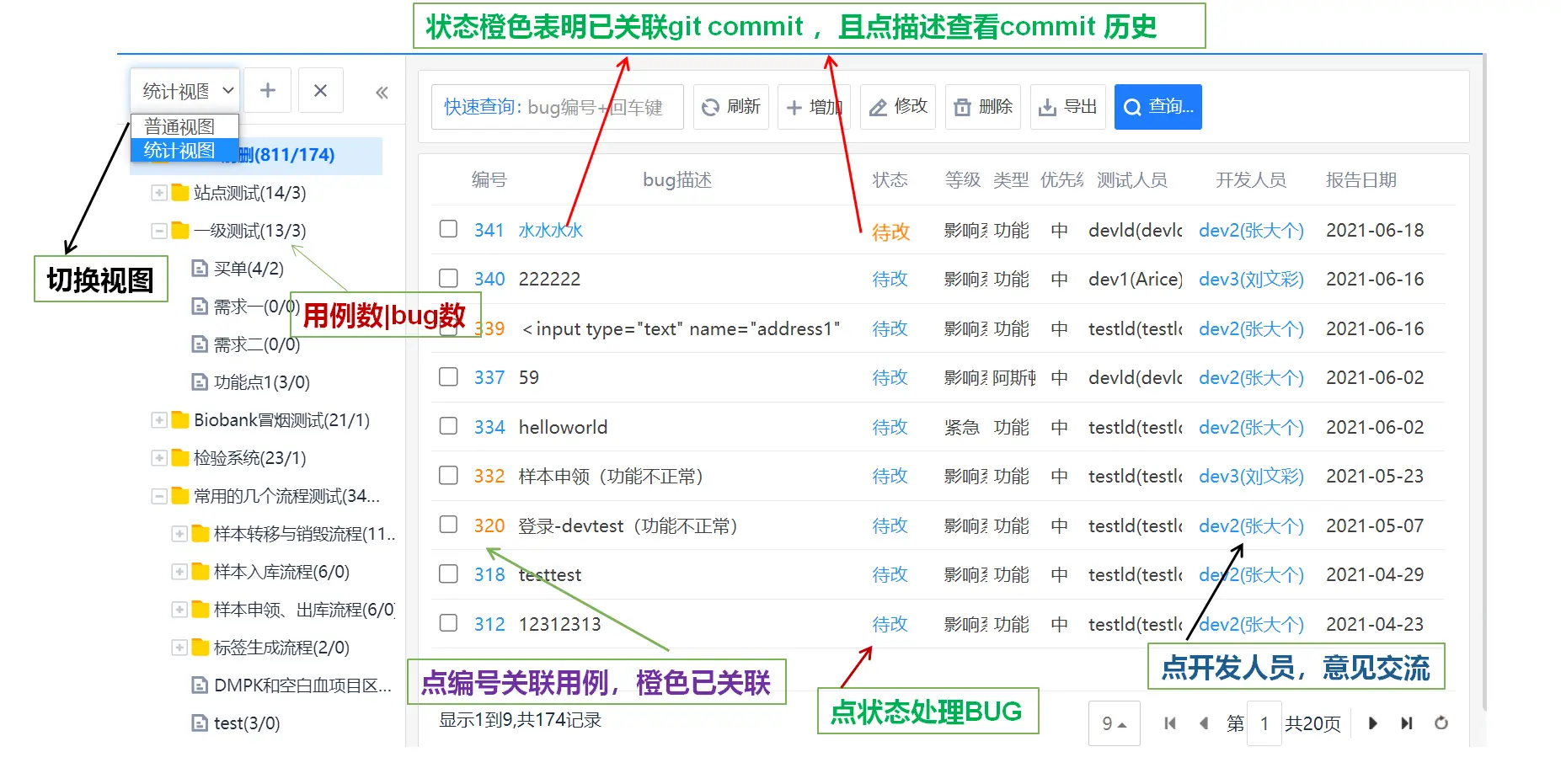Go to the first page
Image resolution: width=1561 pixels, height=784 pixels.
(x=1170, y=723)
